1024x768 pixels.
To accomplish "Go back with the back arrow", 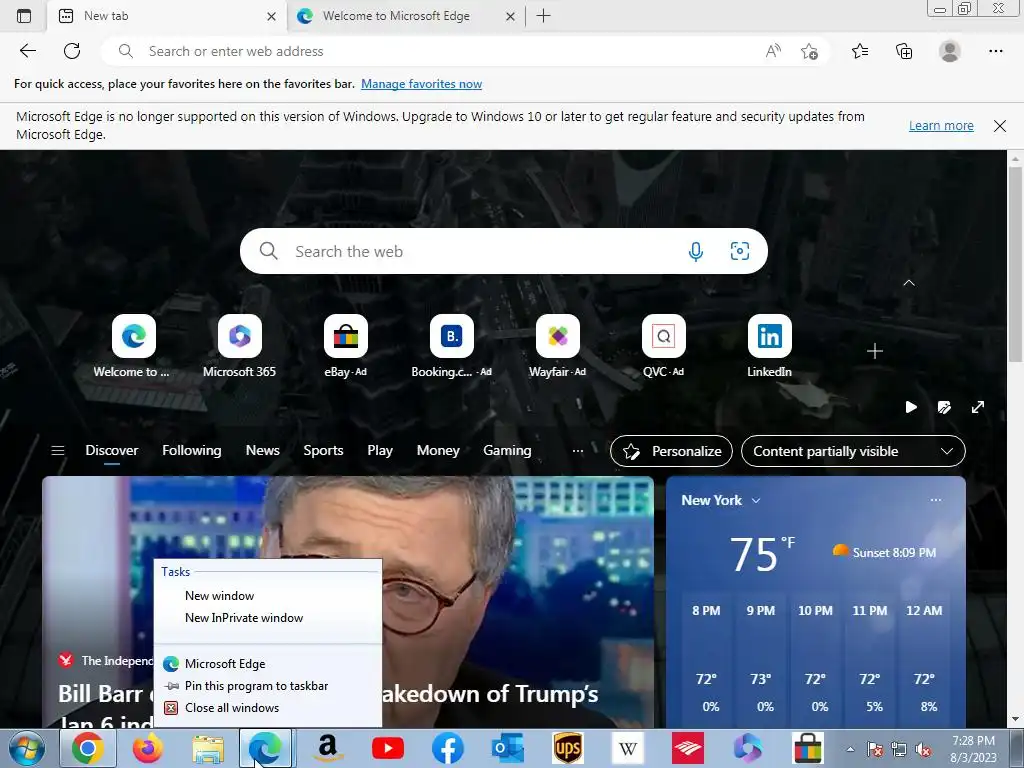I will click(27, 51).
